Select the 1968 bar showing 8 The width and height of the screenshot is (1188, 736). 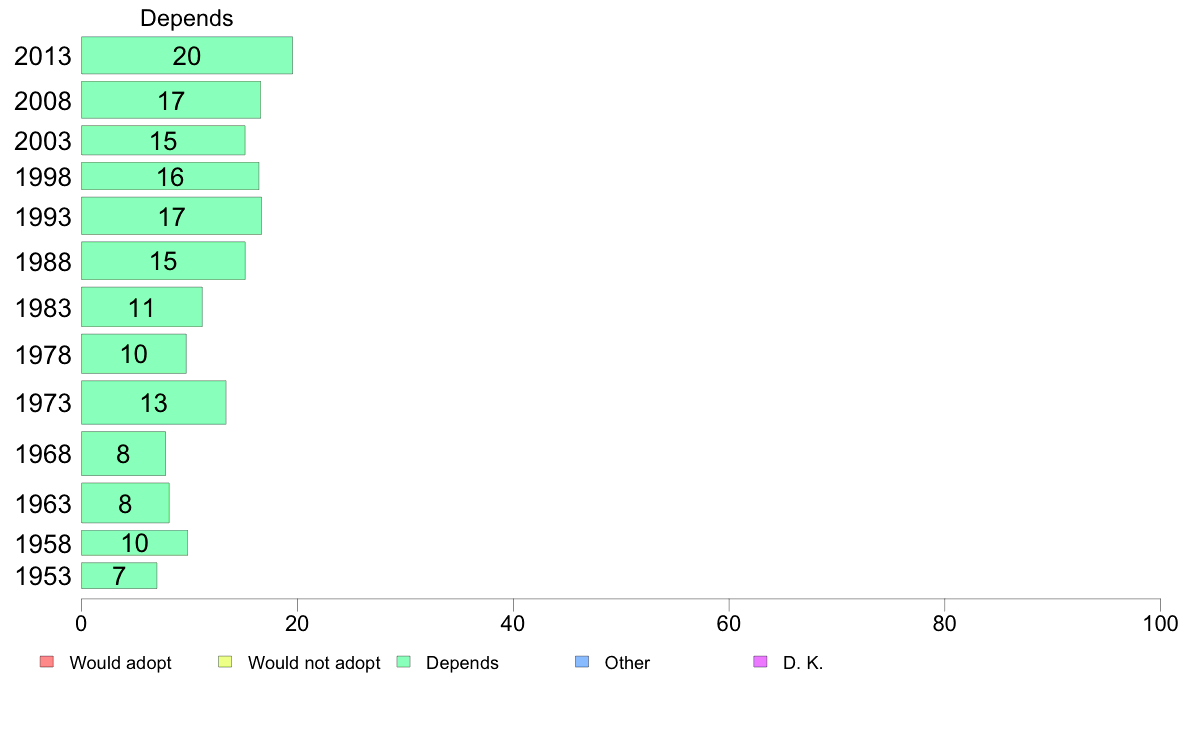click(x=123, y=453)
